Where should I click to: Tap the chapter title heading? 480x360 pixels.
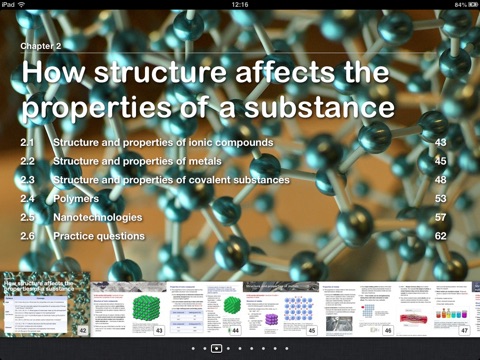[208, 90]
